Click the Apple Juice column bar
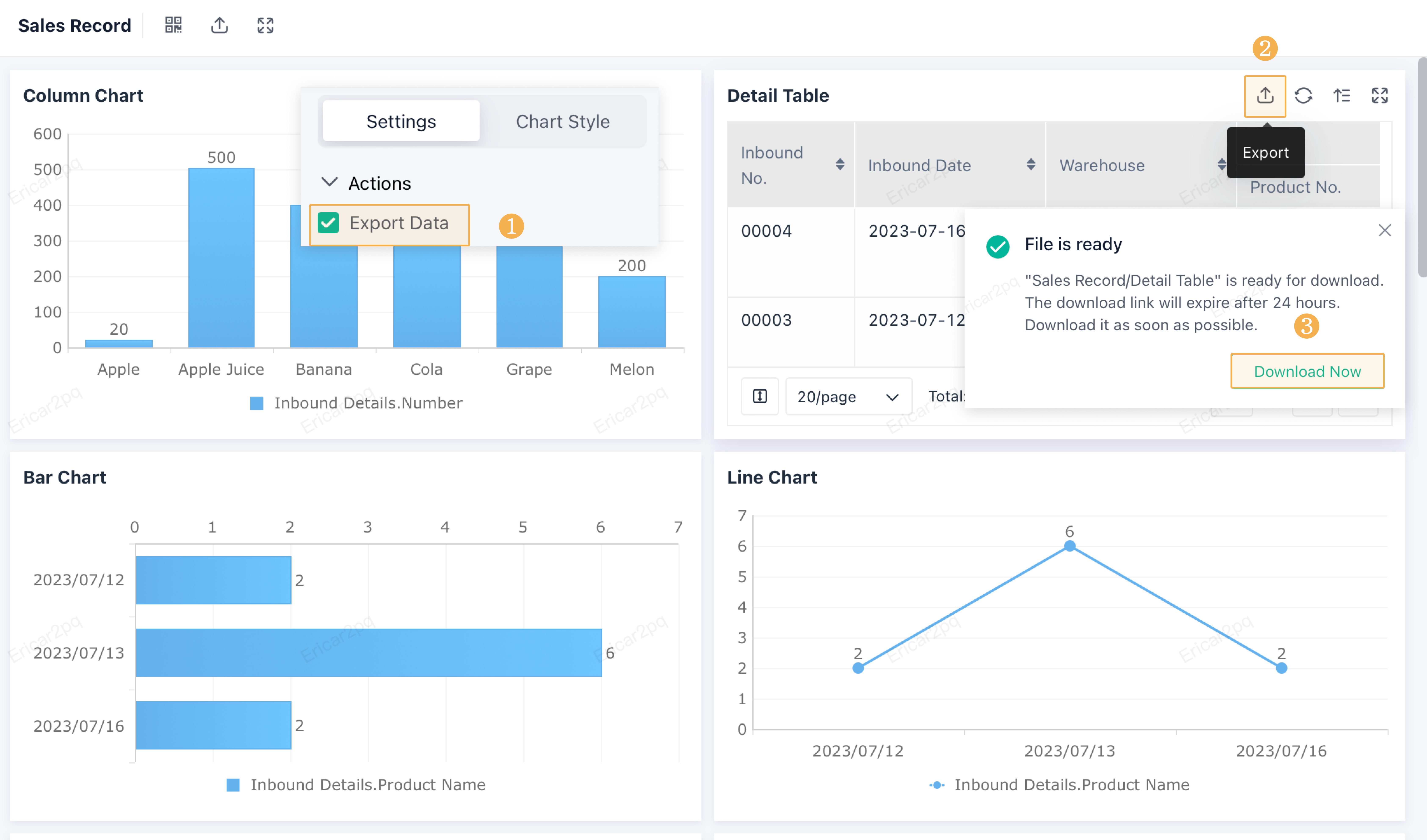Screen dimensions: 1427x840 (221, 258)
